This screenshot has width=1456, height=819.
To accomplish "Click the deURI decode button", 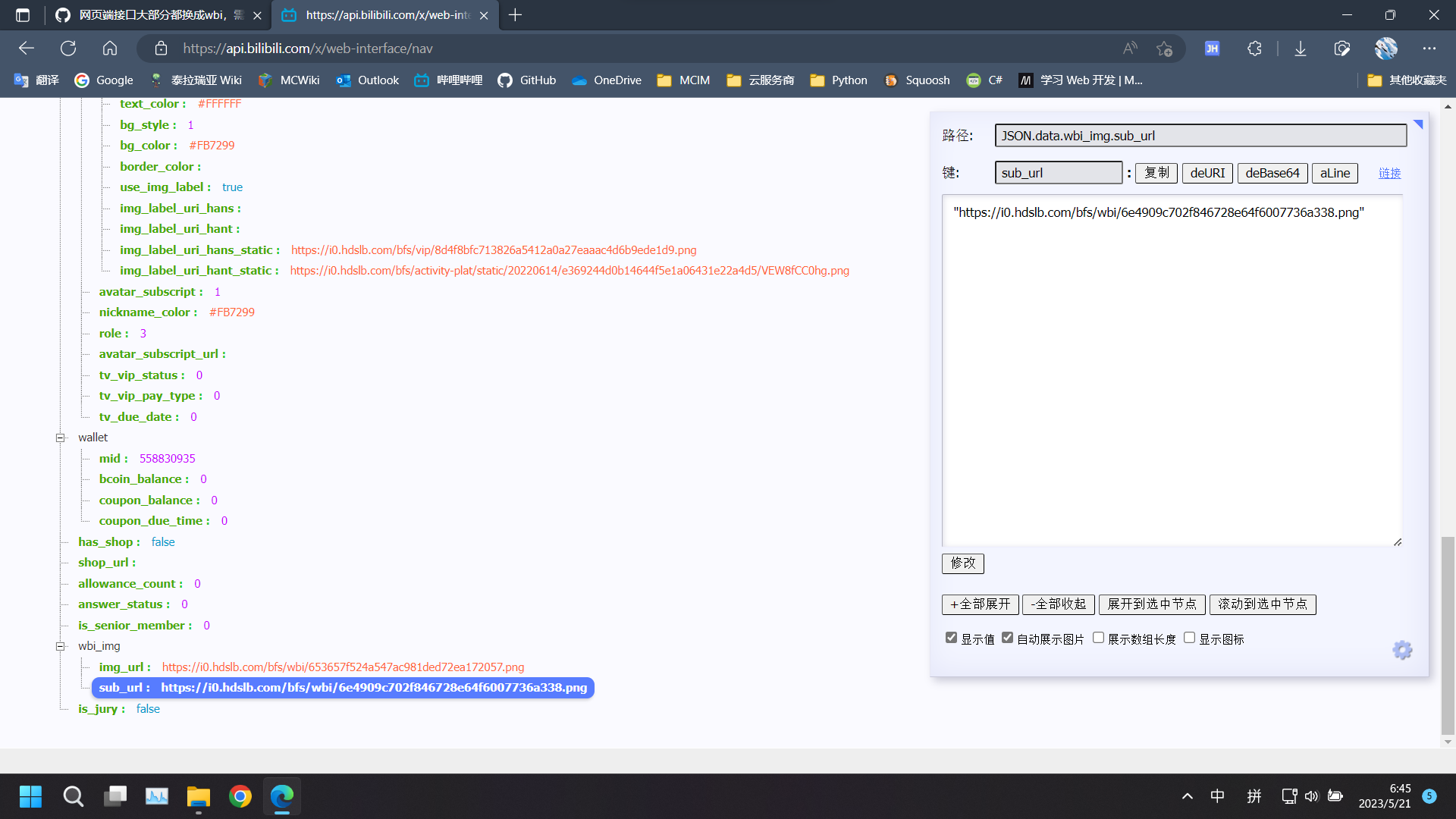I will (1207, 173).
